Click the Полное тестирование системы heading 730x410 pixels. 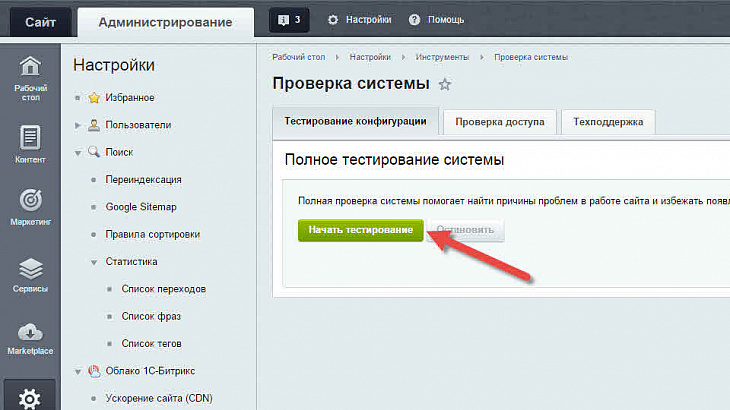pos(394,160)
